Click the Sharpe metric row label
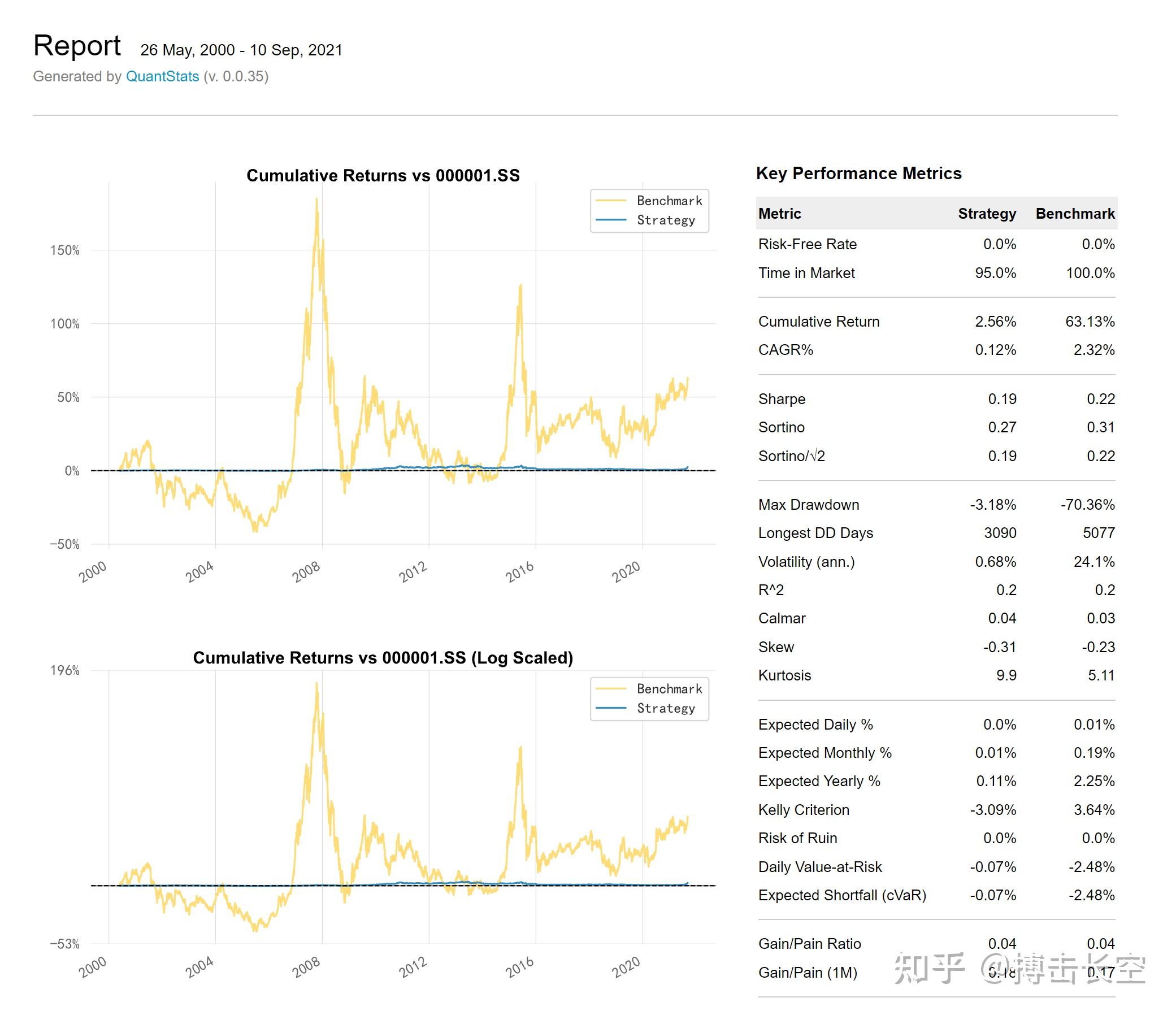 [782, 399]
